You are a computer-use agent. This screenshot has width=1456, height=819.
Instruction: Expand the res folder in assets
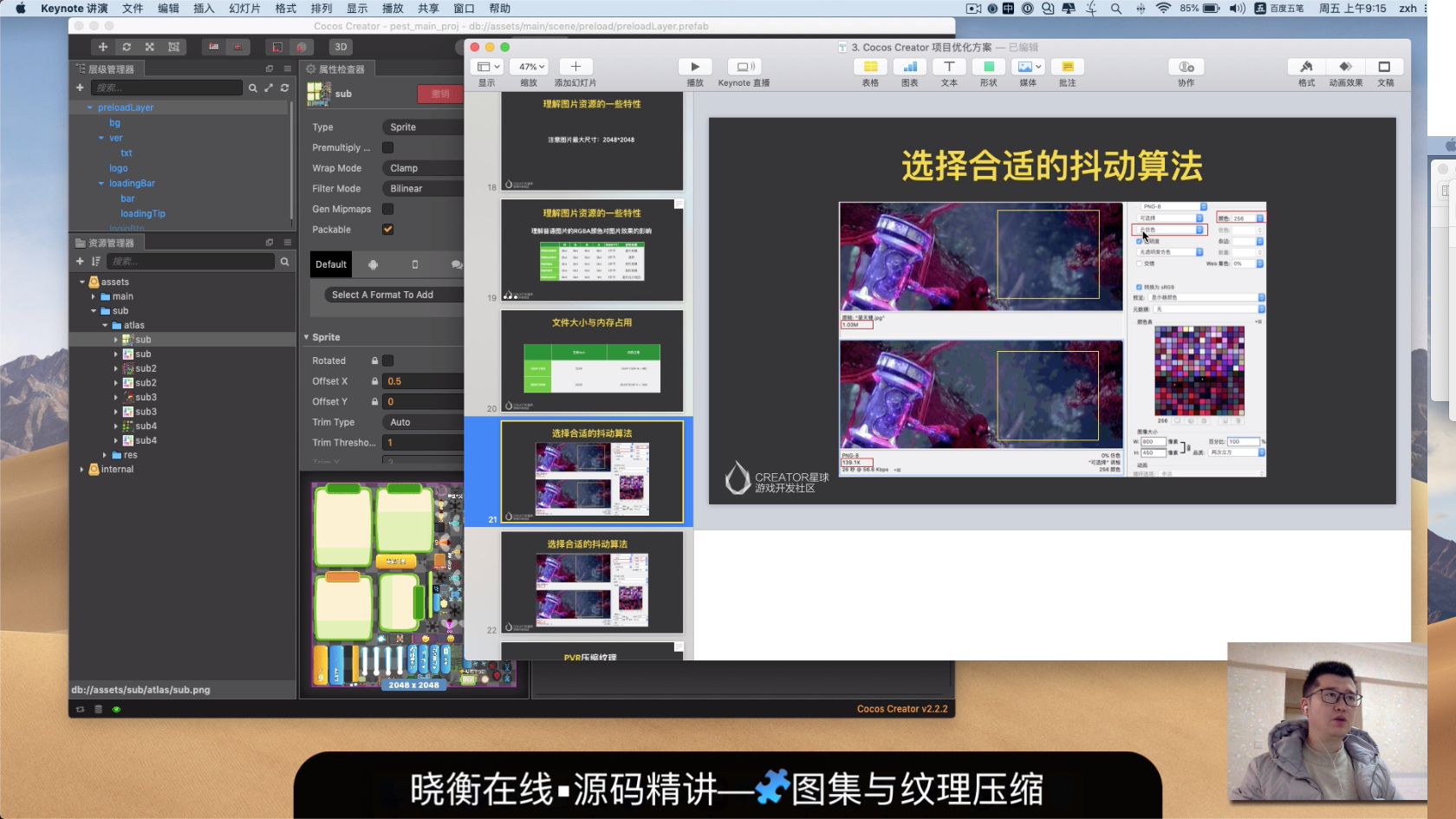105,455
